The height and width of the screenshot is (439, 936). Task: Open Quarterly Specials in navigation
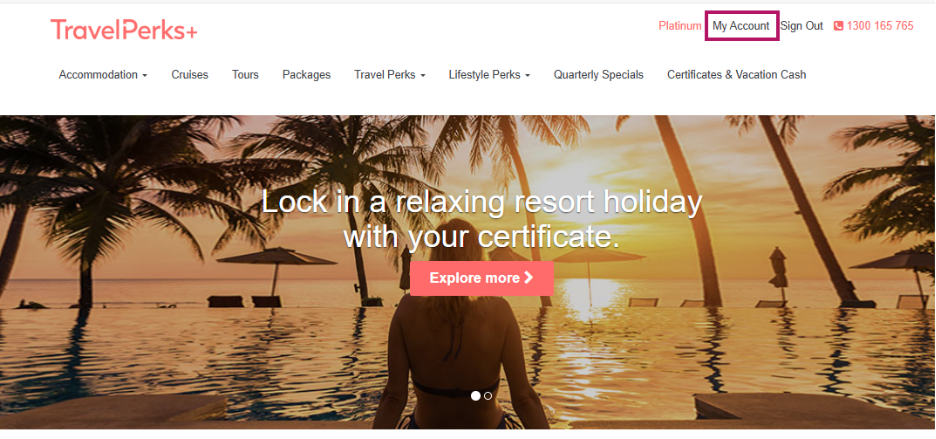pyautogui.click(x=598, y=75)
